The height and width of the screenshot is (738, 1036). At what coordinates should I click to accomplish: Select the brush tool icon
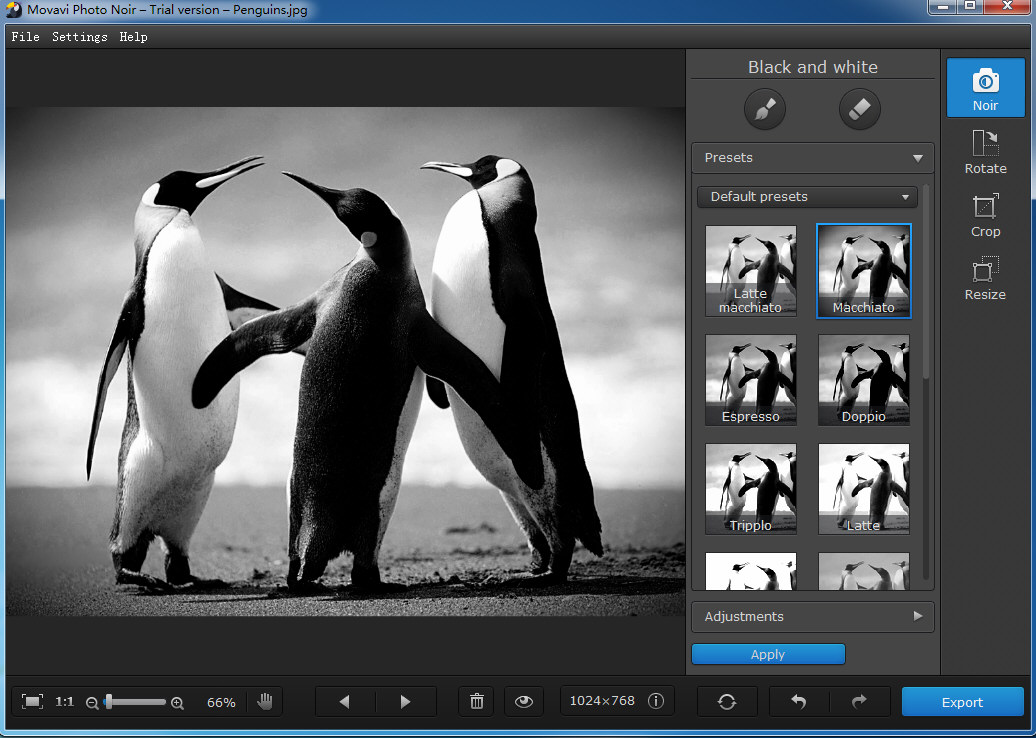765,109
